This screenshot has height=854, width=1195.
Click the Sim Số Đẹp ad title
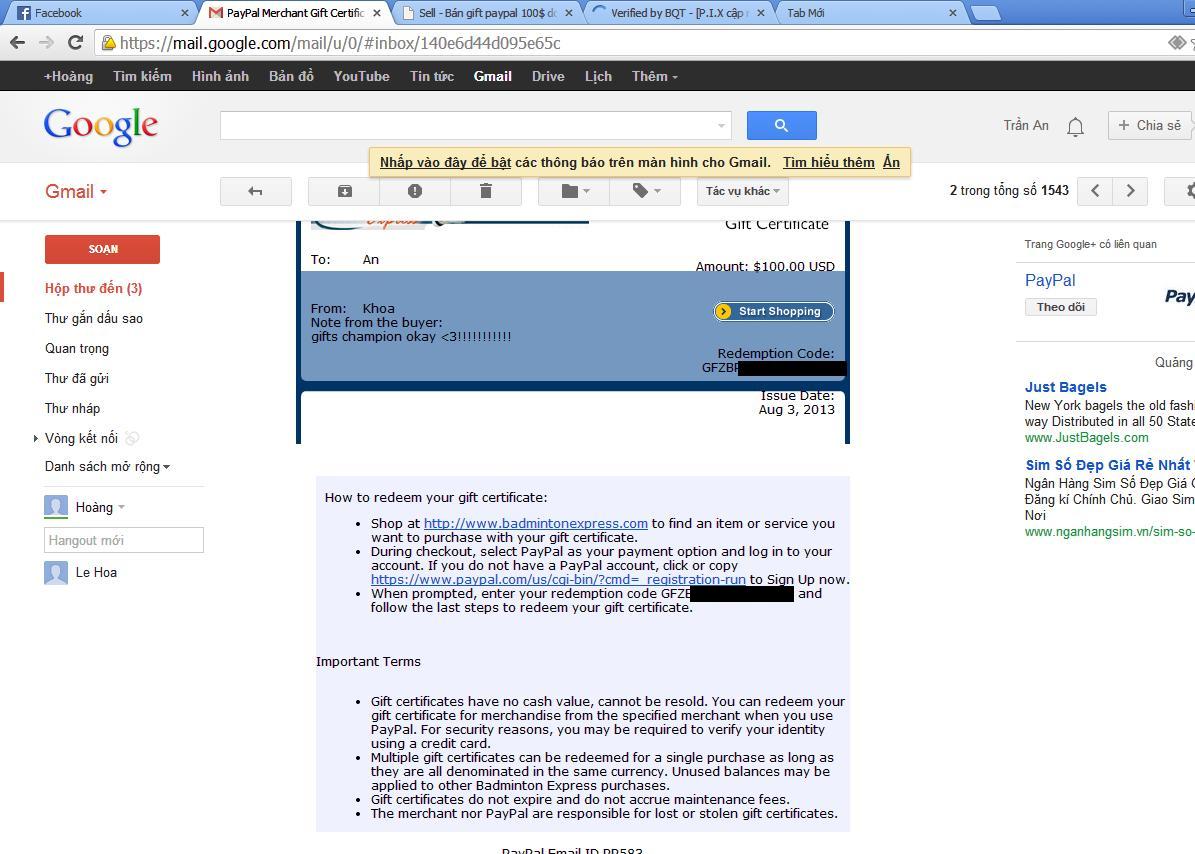pos(1110,465)
